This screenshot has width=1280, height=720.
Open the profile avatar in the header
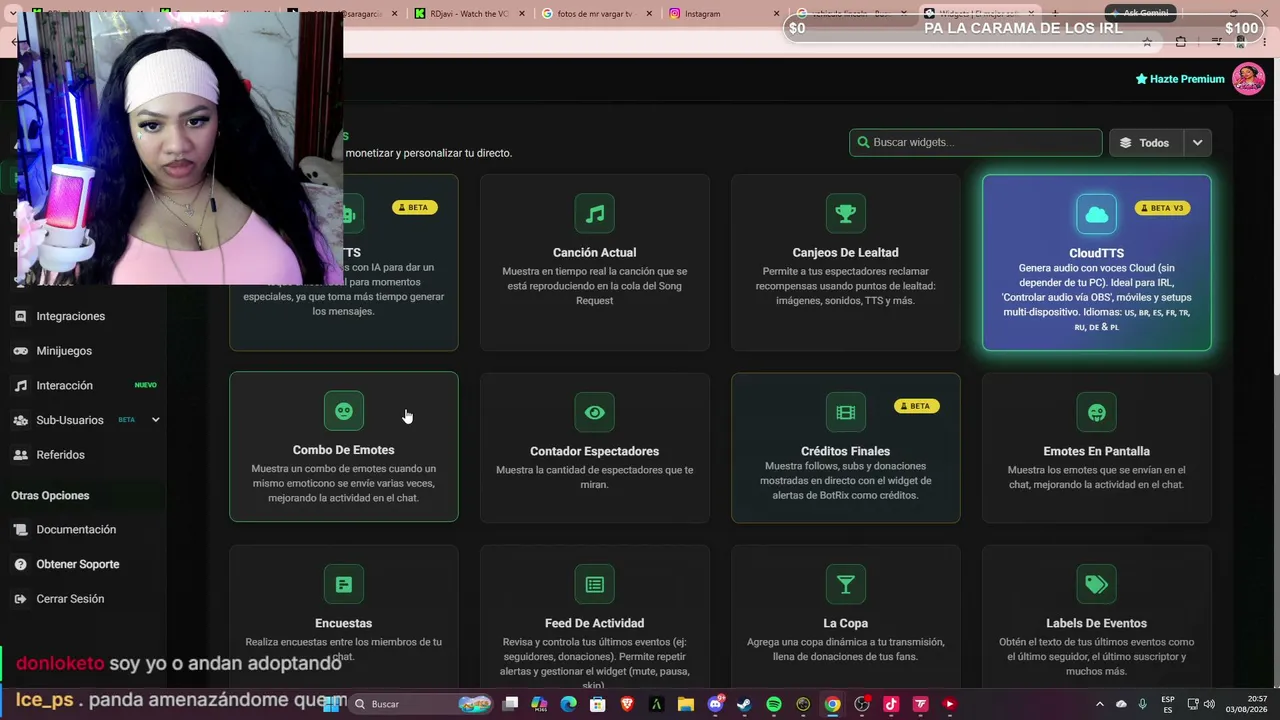[x=1249, y=79]
